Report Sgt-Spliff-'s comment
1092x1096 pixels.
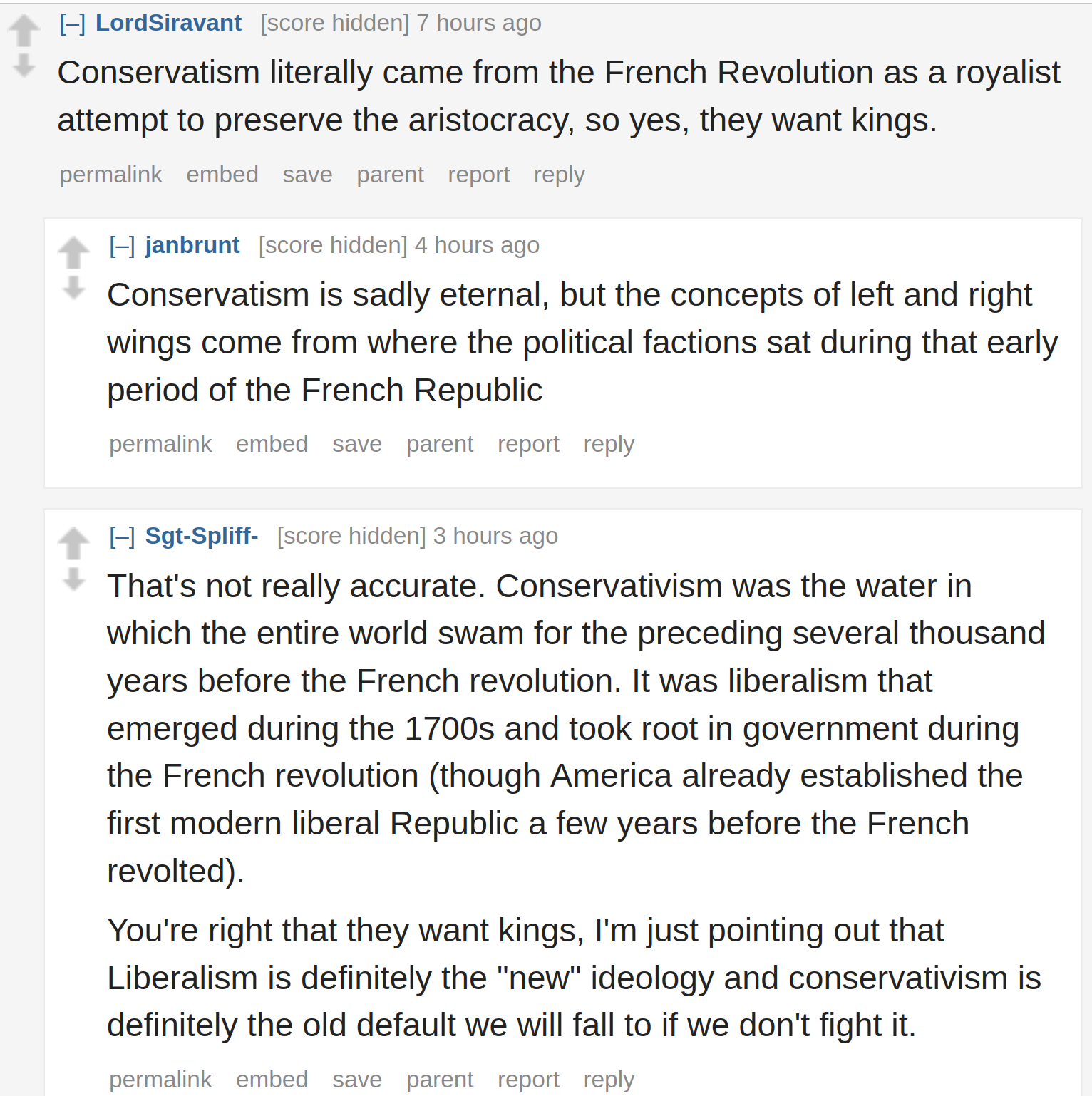tap(528, 1080)
